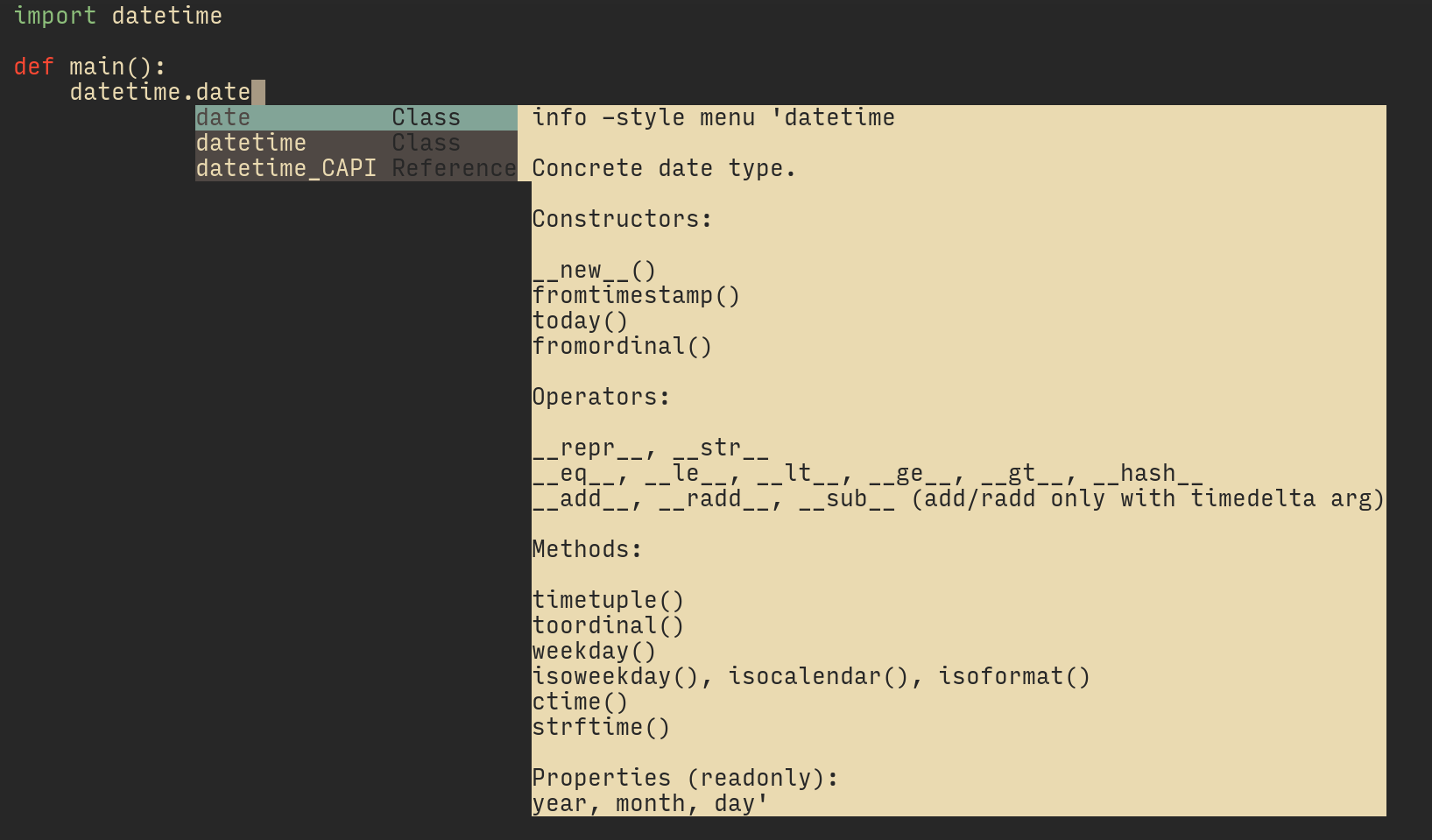
Task: Click 'strftime()' in documentation panel
Action: tap(602, 726)
